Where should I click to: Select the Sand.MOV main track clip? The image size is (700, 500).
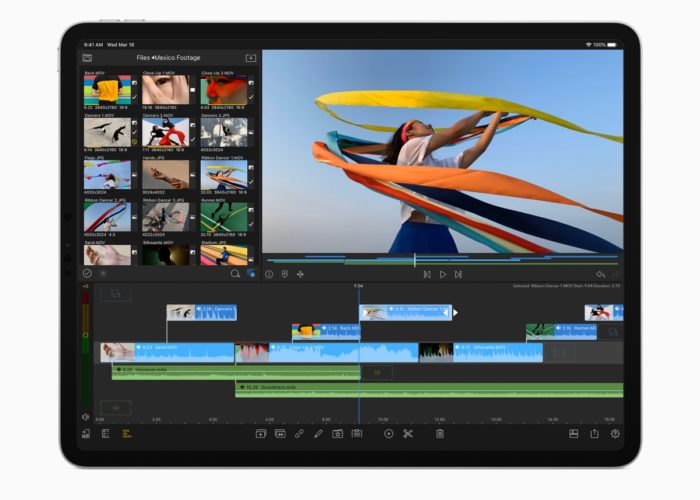(167, 352)
